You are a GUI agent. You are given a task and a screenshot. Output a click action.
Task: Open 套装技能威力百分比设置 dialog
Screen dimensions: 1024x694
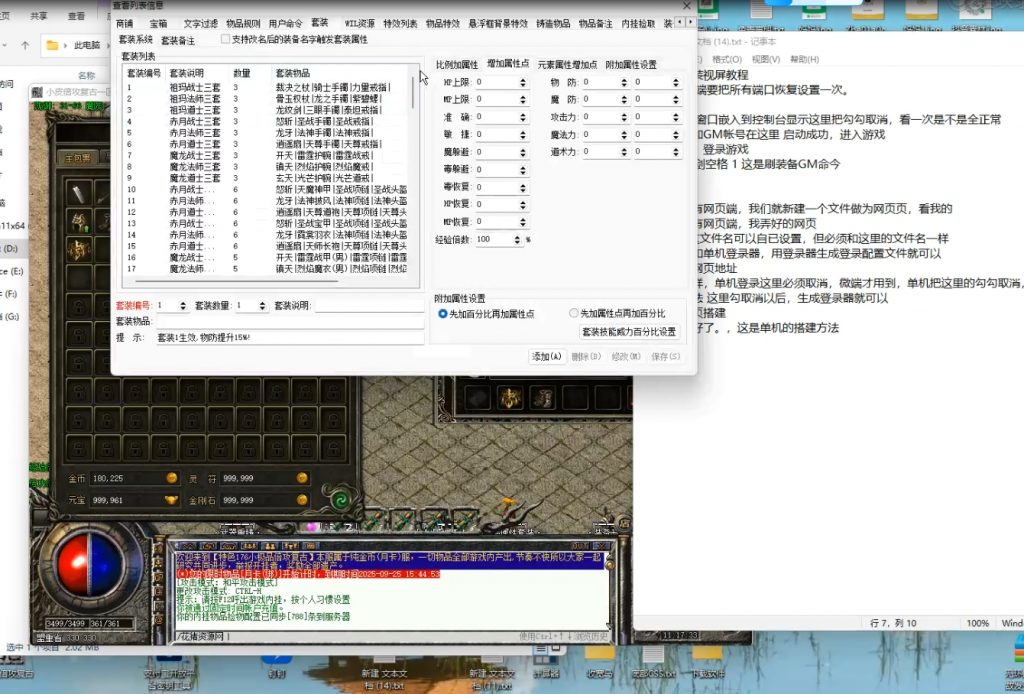pos(629,332)
